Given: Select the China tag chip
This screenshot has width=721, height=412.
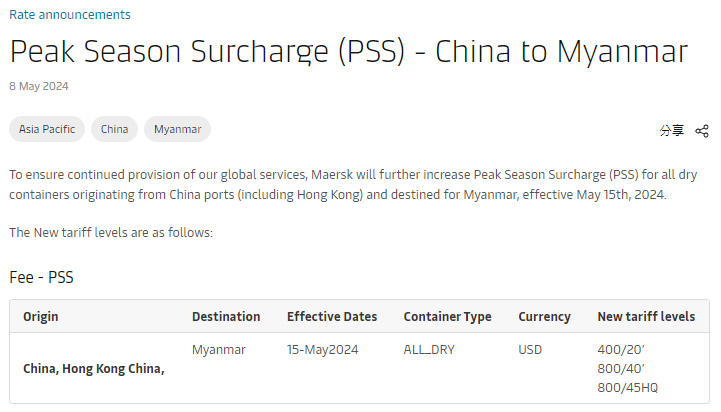Looking at the screenshot, I should (114, 129).
